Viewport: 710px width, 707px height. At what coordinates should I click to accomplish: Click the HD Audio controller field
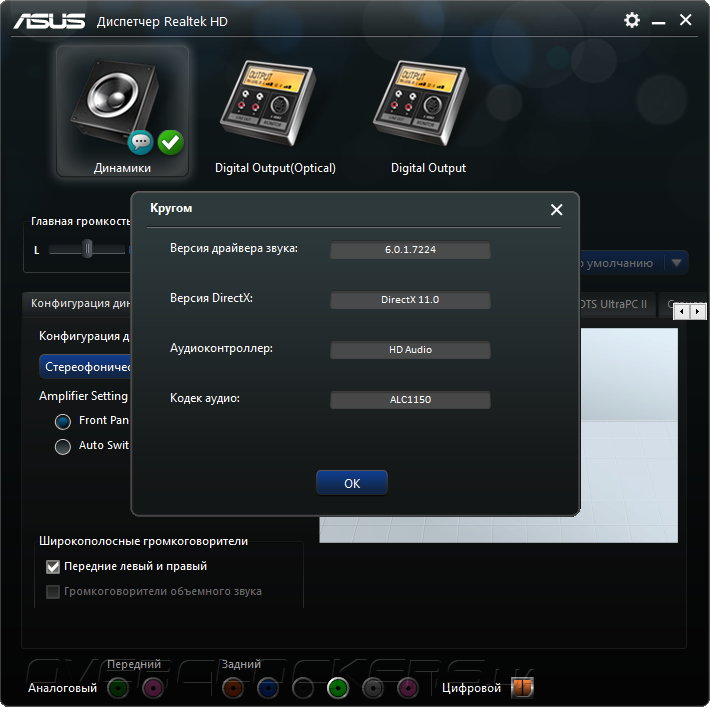pos(410,350)
